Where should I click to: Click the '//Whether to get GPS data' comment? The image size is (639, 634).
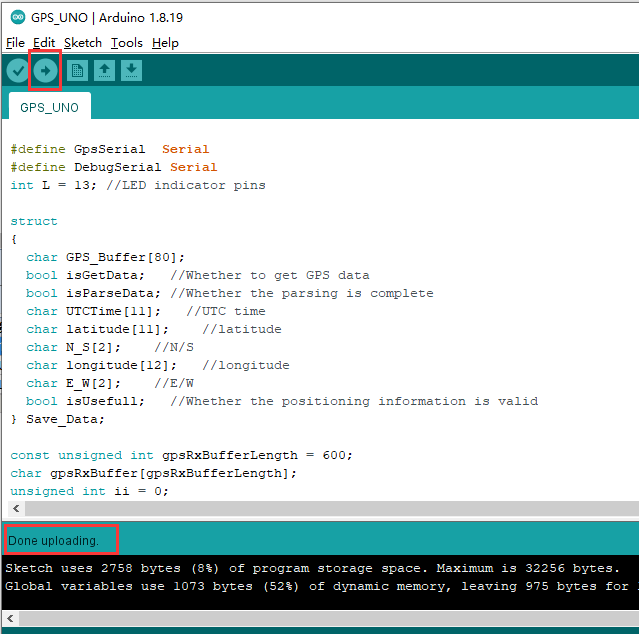pos(270,275)
